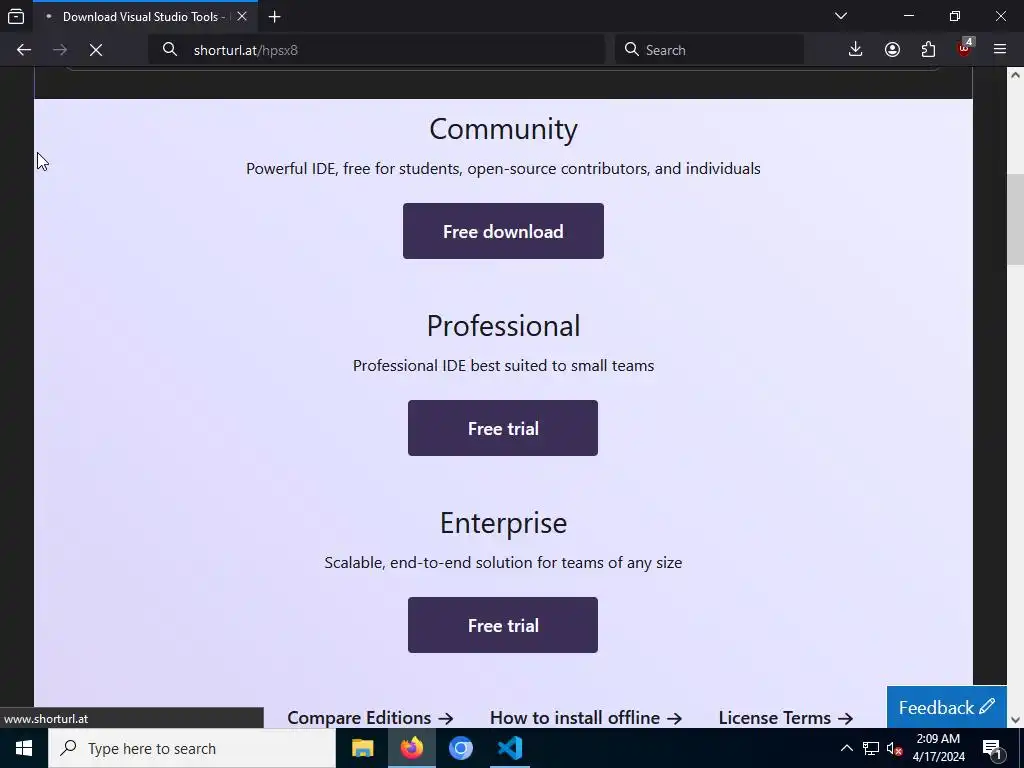Screen dimensions: 1024x768
Task: Show hidden system tray icons
Action: [x=846, y=748]
